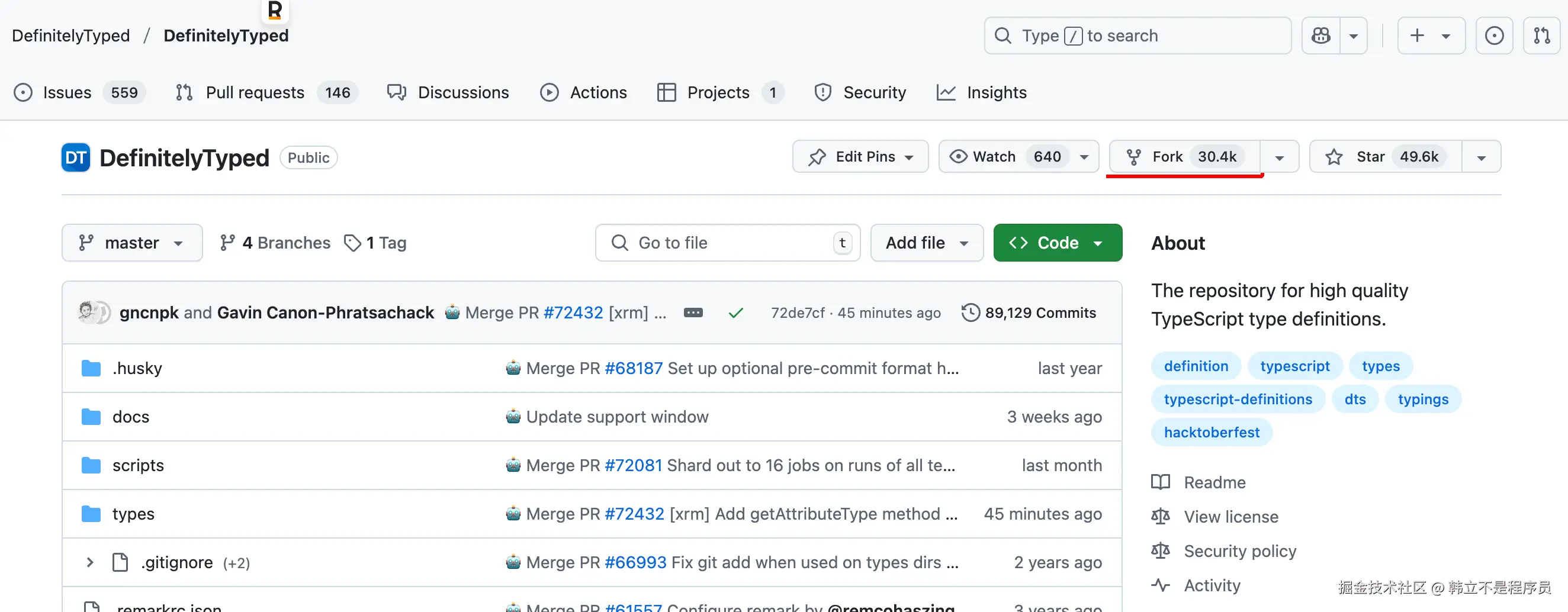Open the Issues tab

pyautogui.click(x=79, y=92)
